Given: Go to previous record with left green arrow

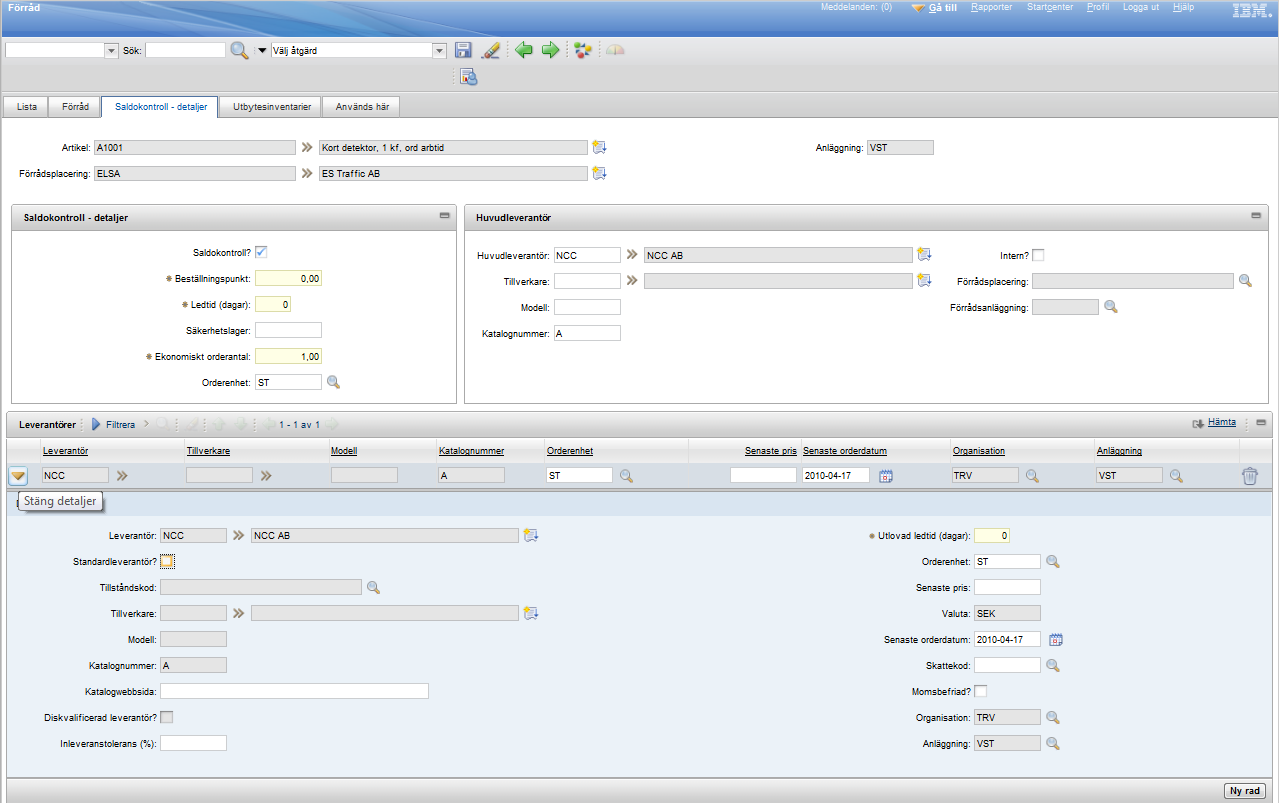Looking at the screenshot, I should [524, 50].
